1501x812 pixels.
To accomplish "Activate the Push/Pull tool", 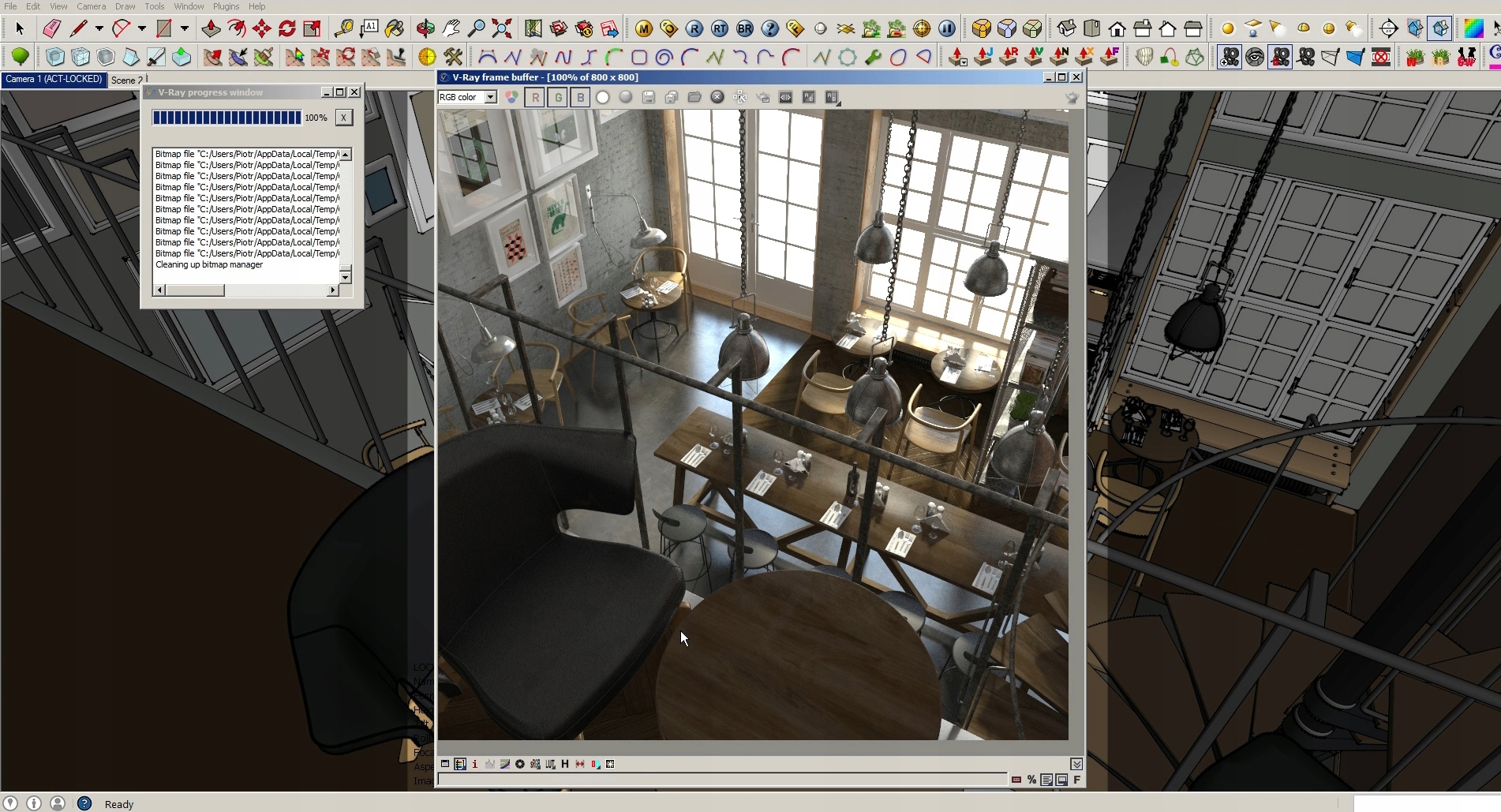I will 211,29.
